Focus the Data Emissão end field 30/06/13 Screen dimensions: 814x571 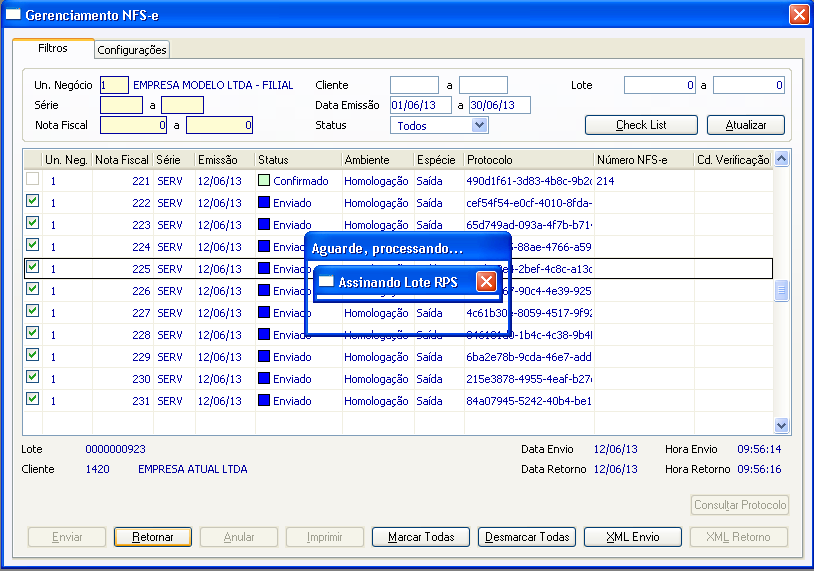tap(500, 105)
